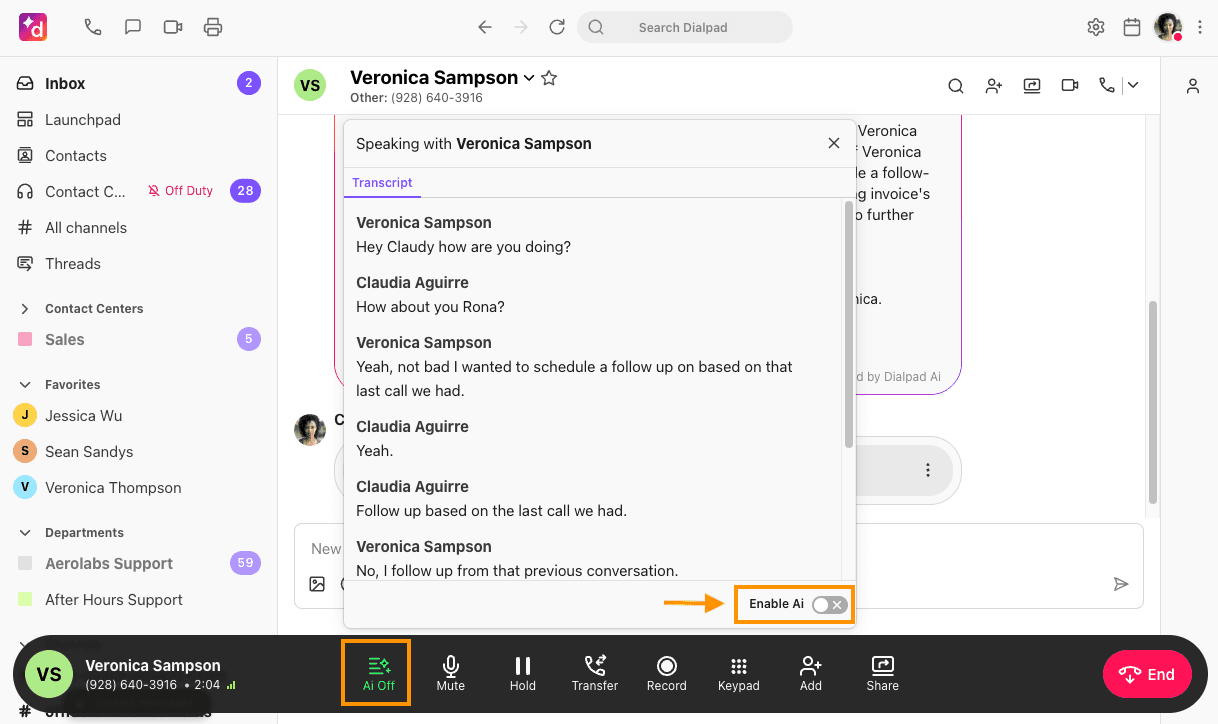Image resolution: width=1218 pixels, height=724 pixels.
Task: Enable Ai using the toggle switch
Action: click(829, 604)
